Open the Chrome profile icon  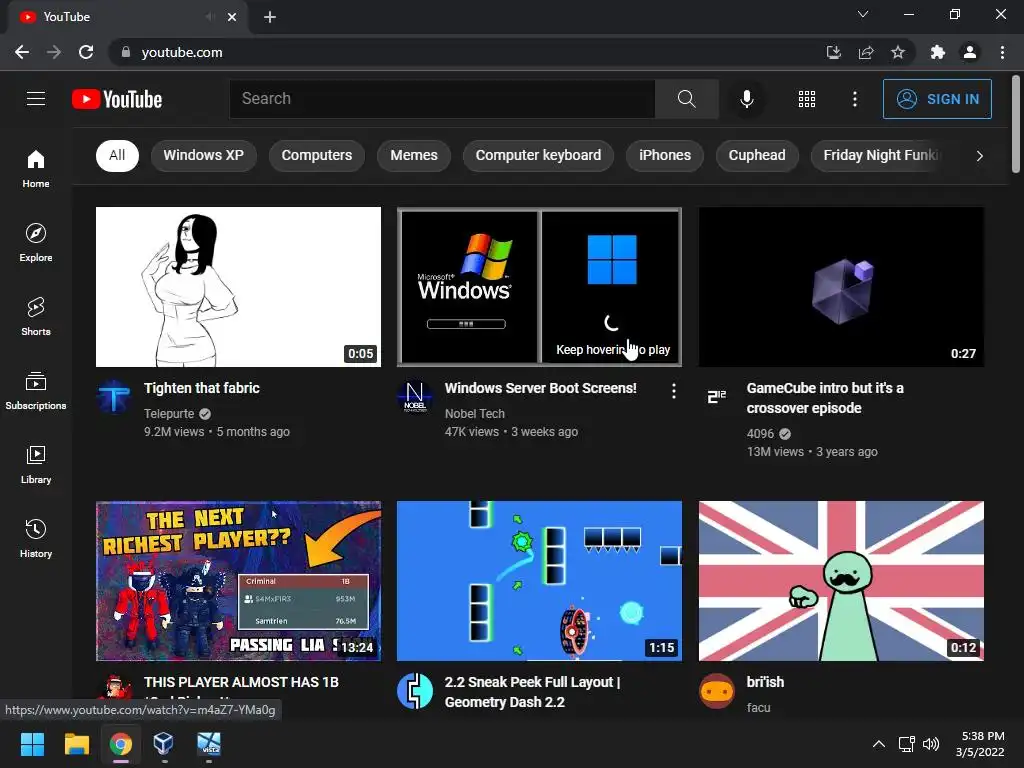point(970,52)
